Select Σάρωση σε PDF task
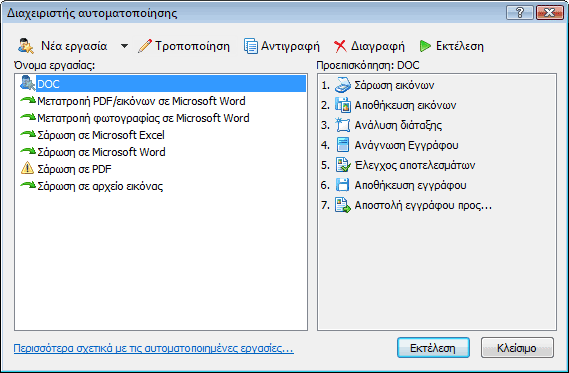Image resolution: width=569 pixels, height=373 pixels. pyautogui.click(x=74, y=169)
